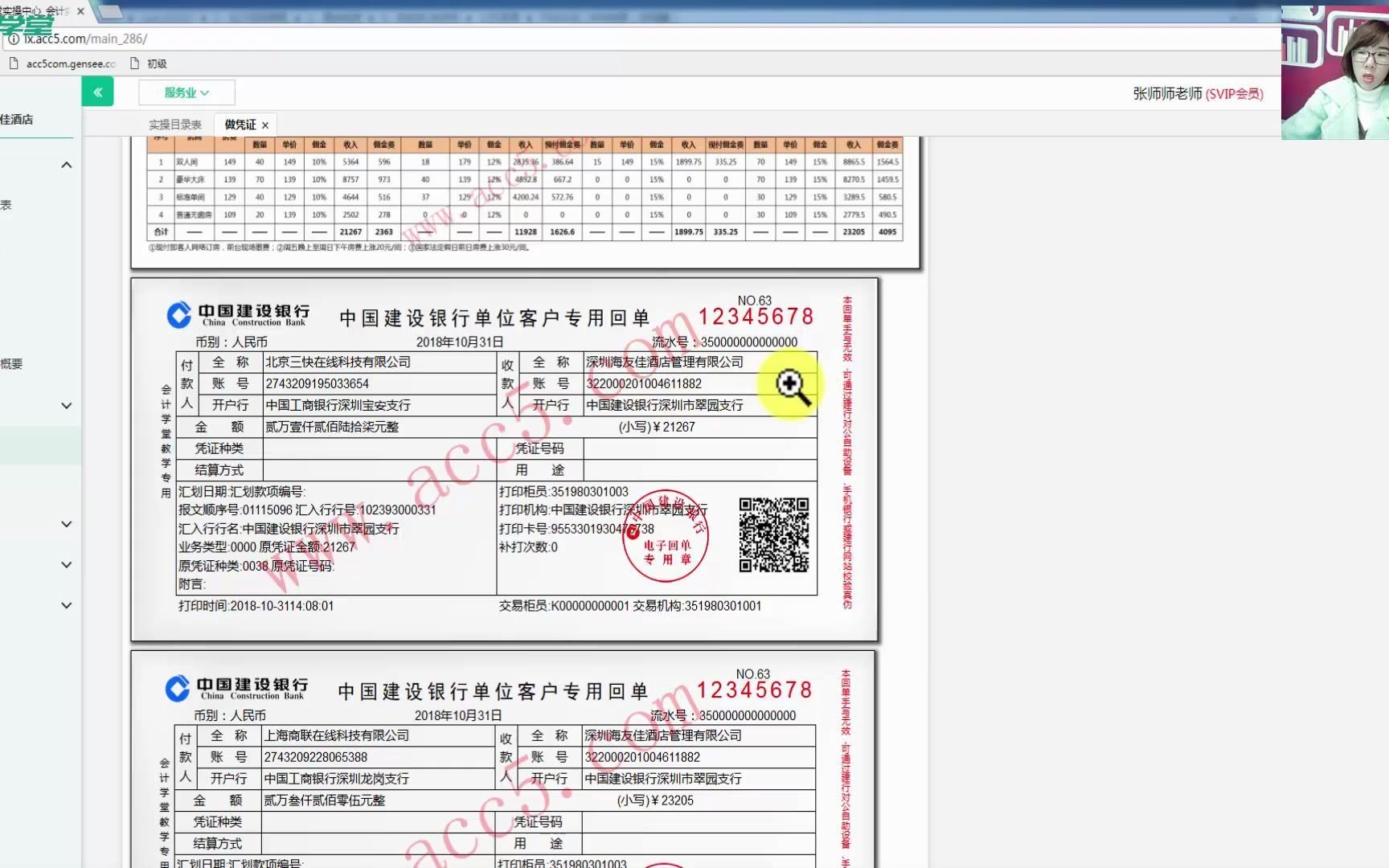Select sidebar item 概要
The height and width of the screenshot is (868, 1389).
pos(12,364)
